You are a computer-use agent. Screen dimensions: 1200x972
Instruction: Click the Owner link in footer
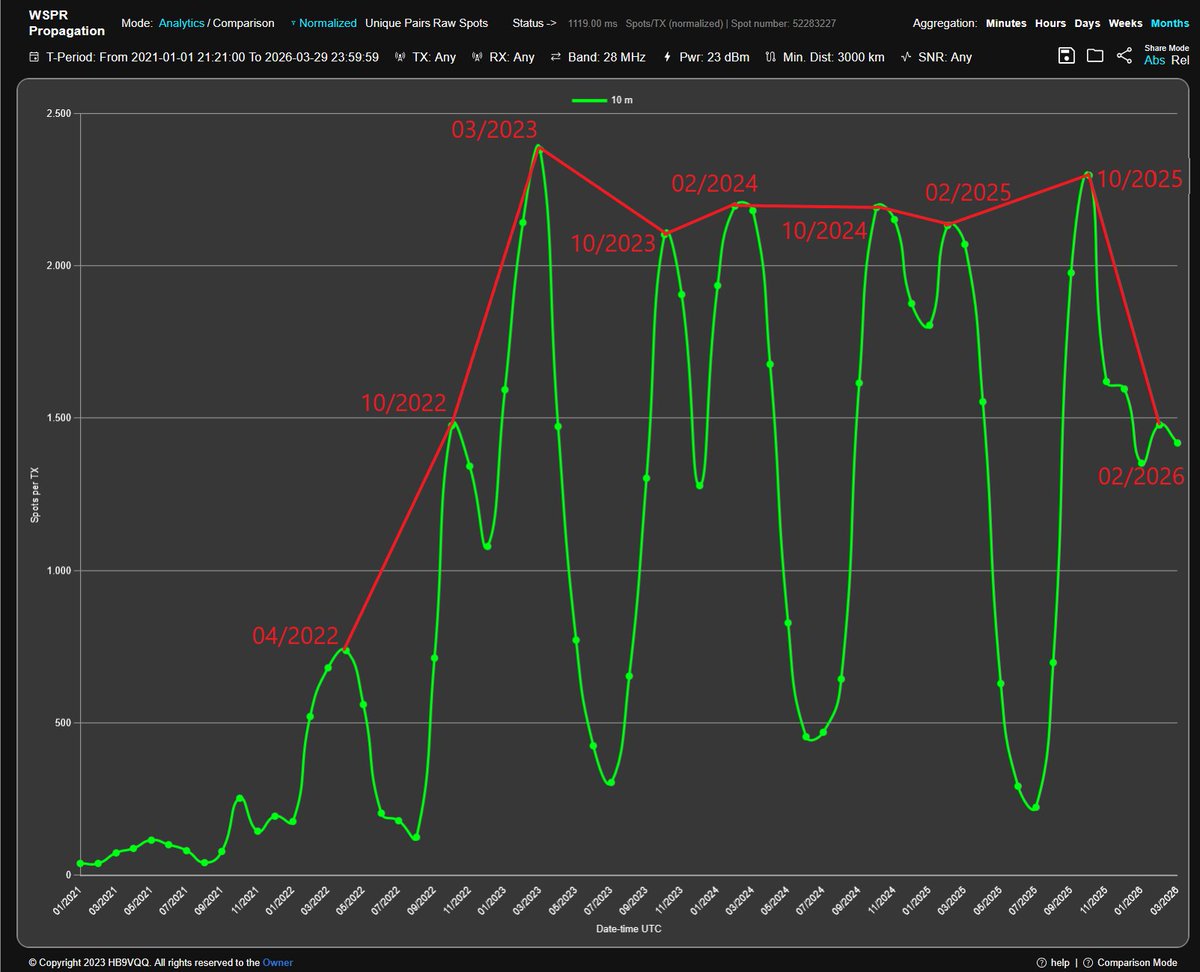pos(278,962)
